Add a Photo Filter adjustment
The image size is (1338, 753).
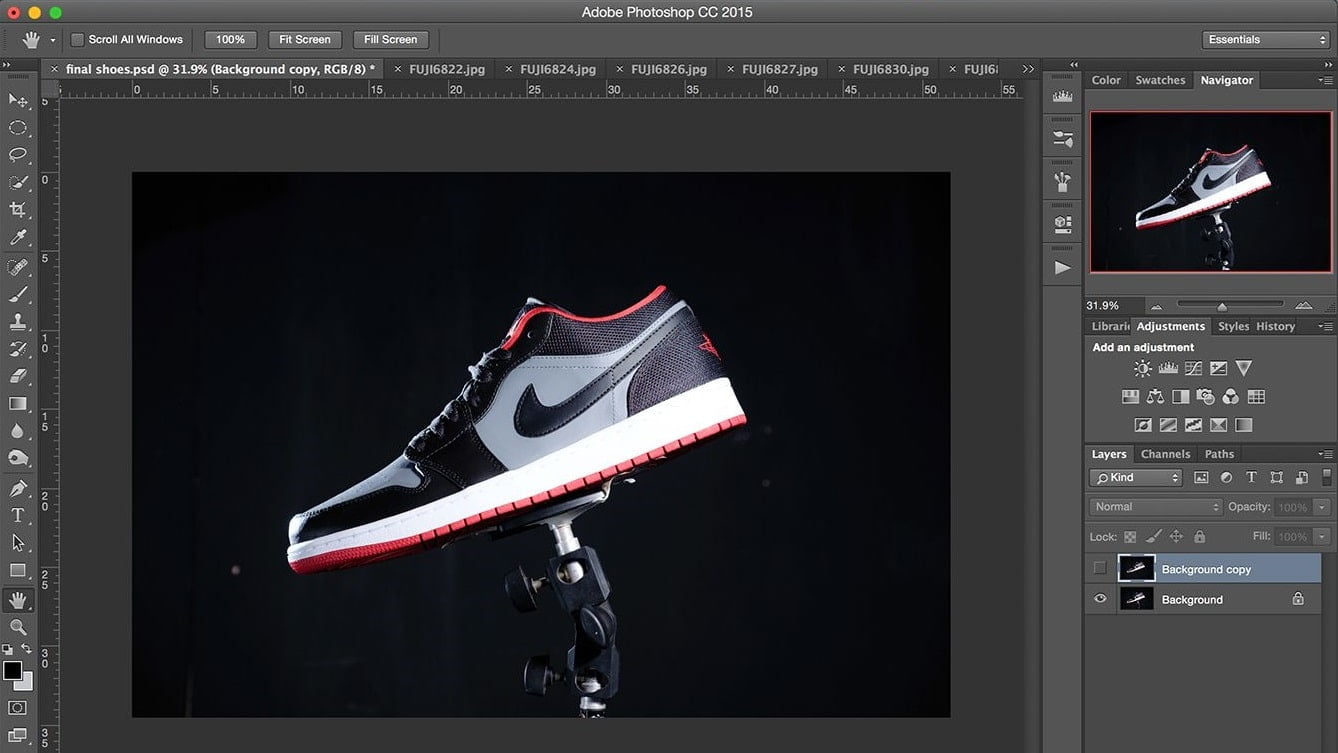1206,397
